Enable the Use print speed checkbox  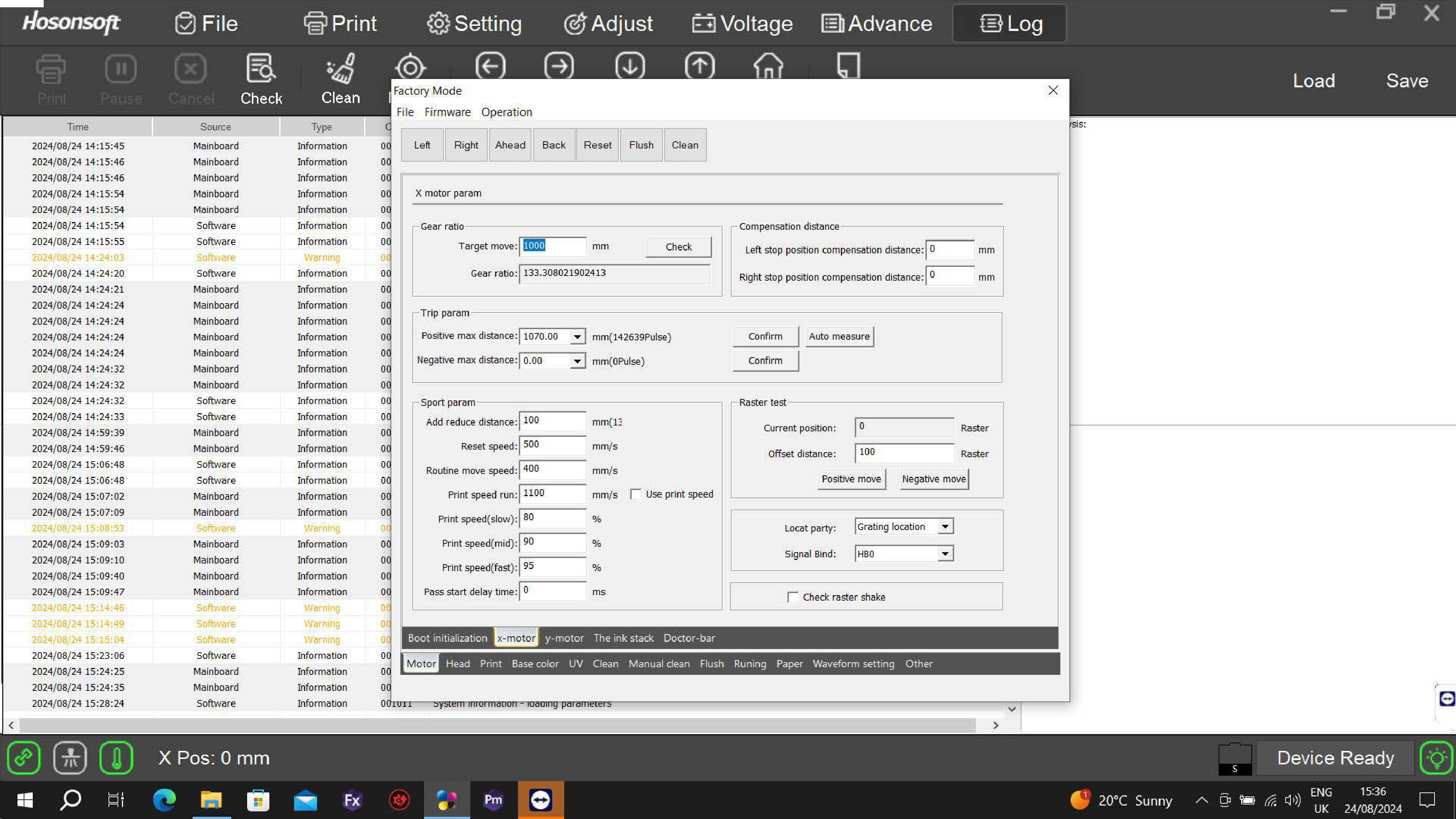(x=636, y=495)
